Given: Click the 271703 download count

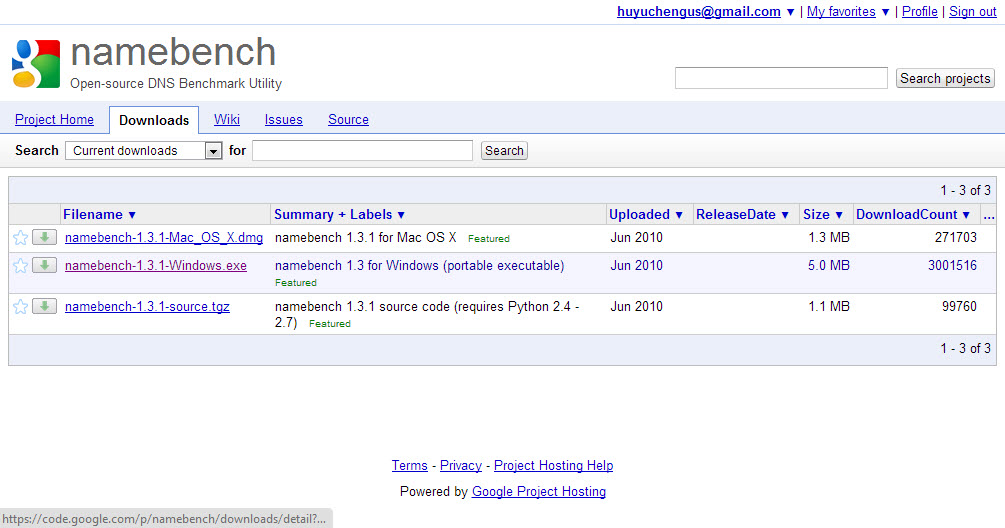Looking at the screenshot, I should click(956, 238).
